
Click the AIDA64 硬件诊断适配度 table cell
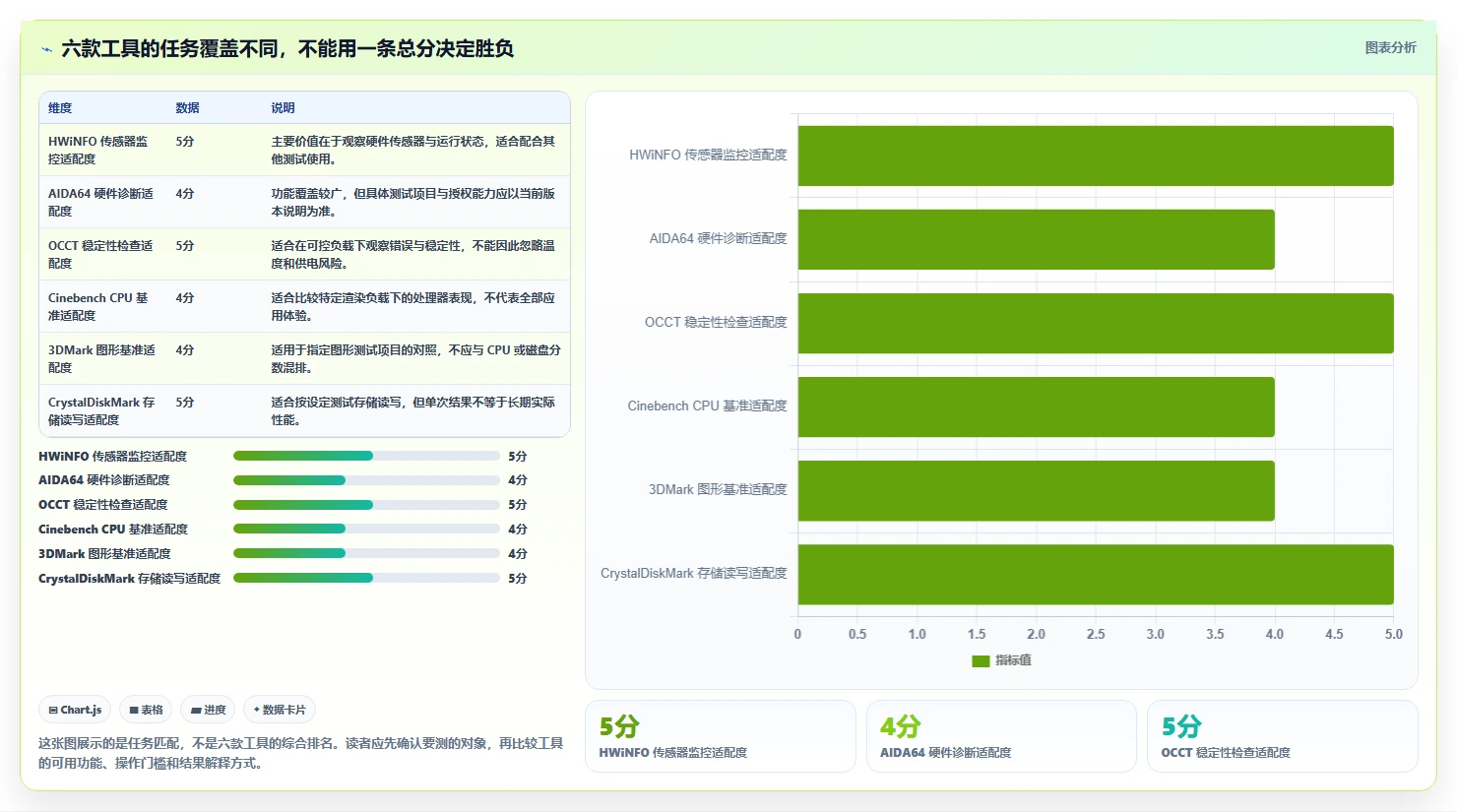pos(102,202)
